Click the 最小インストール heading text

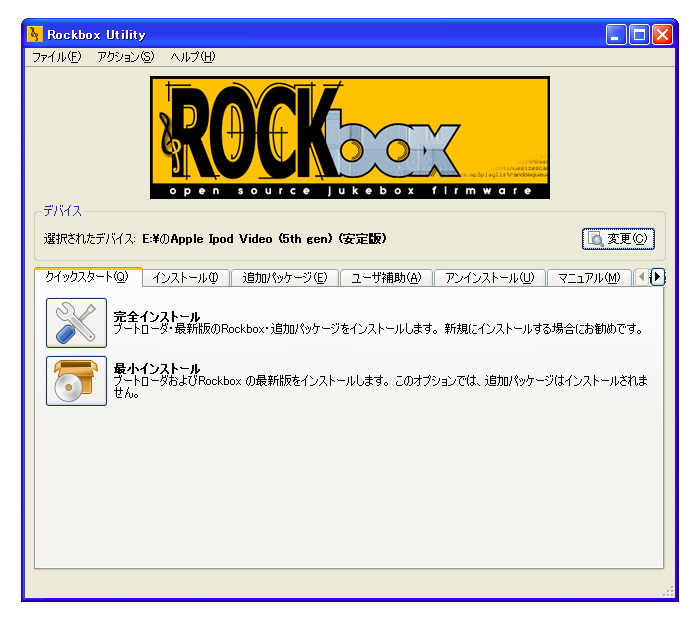157,368
